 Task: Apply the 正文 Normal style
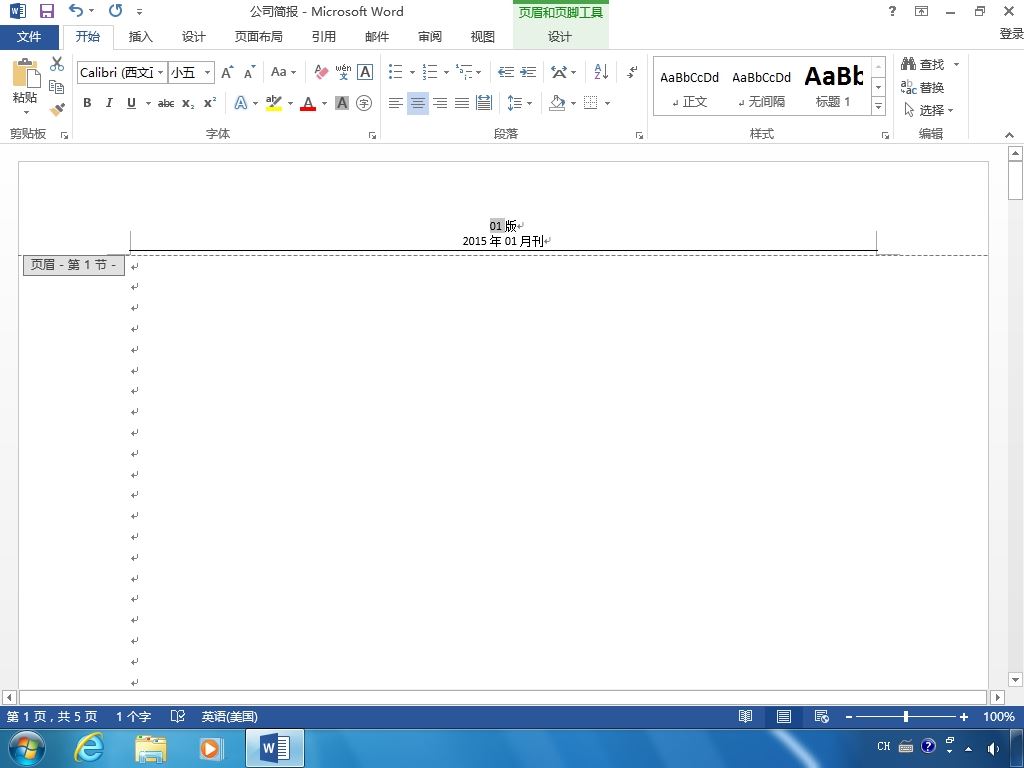click(690, 87)
